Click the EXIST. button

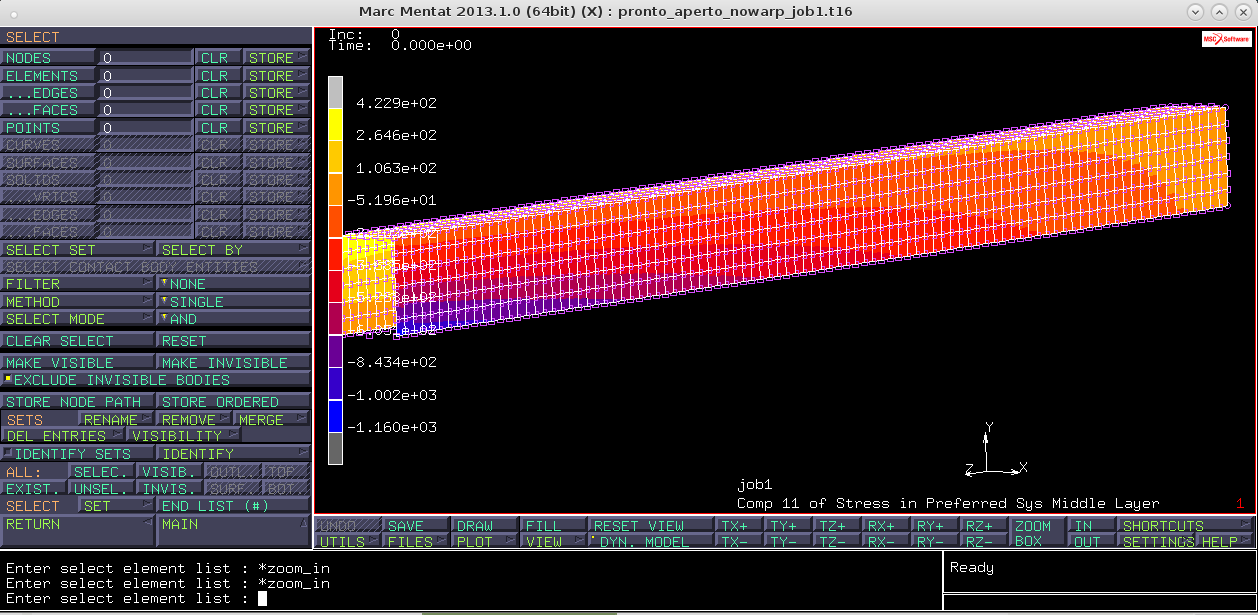point(34,489)
